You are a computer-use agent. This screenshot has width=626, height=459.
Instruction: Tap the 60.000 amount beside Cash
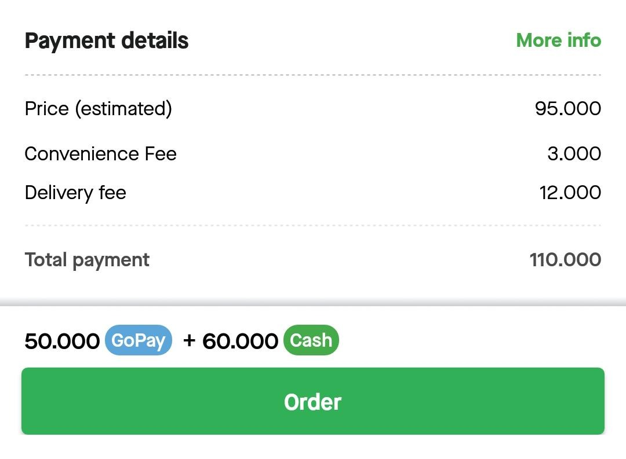point(240,342)
